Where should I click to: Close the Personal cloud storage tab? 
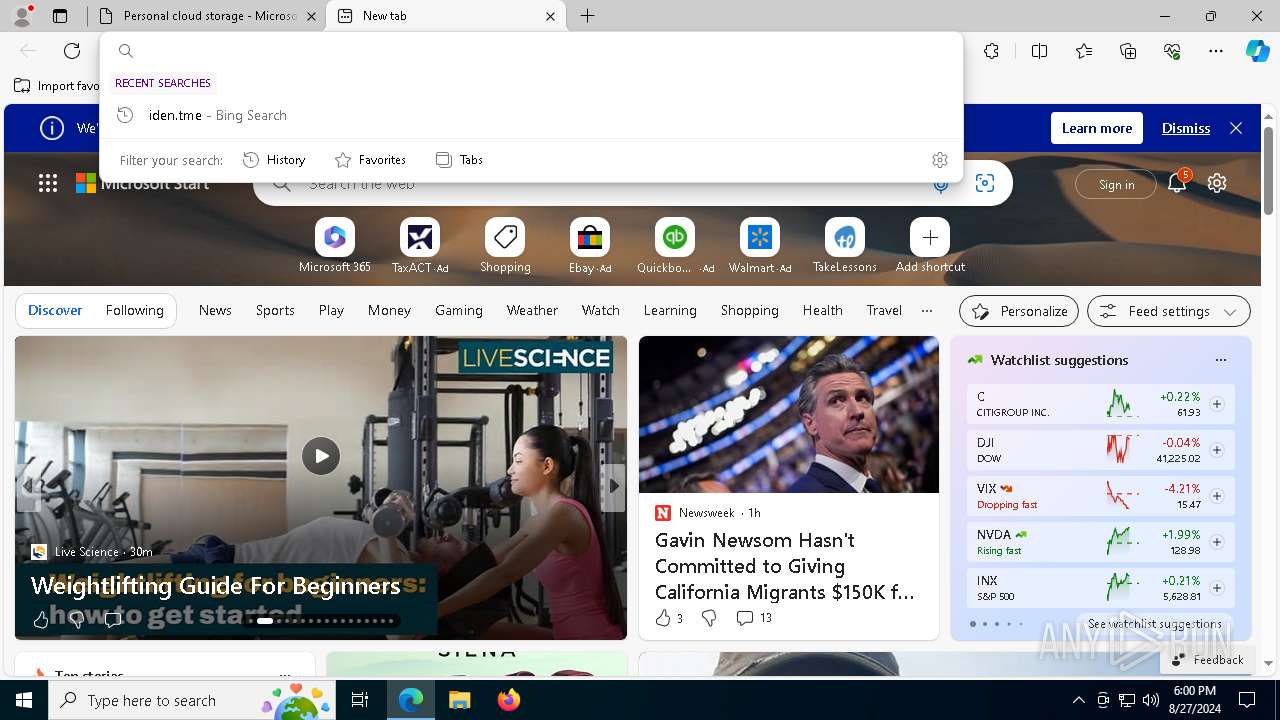[x=311, y=16]
